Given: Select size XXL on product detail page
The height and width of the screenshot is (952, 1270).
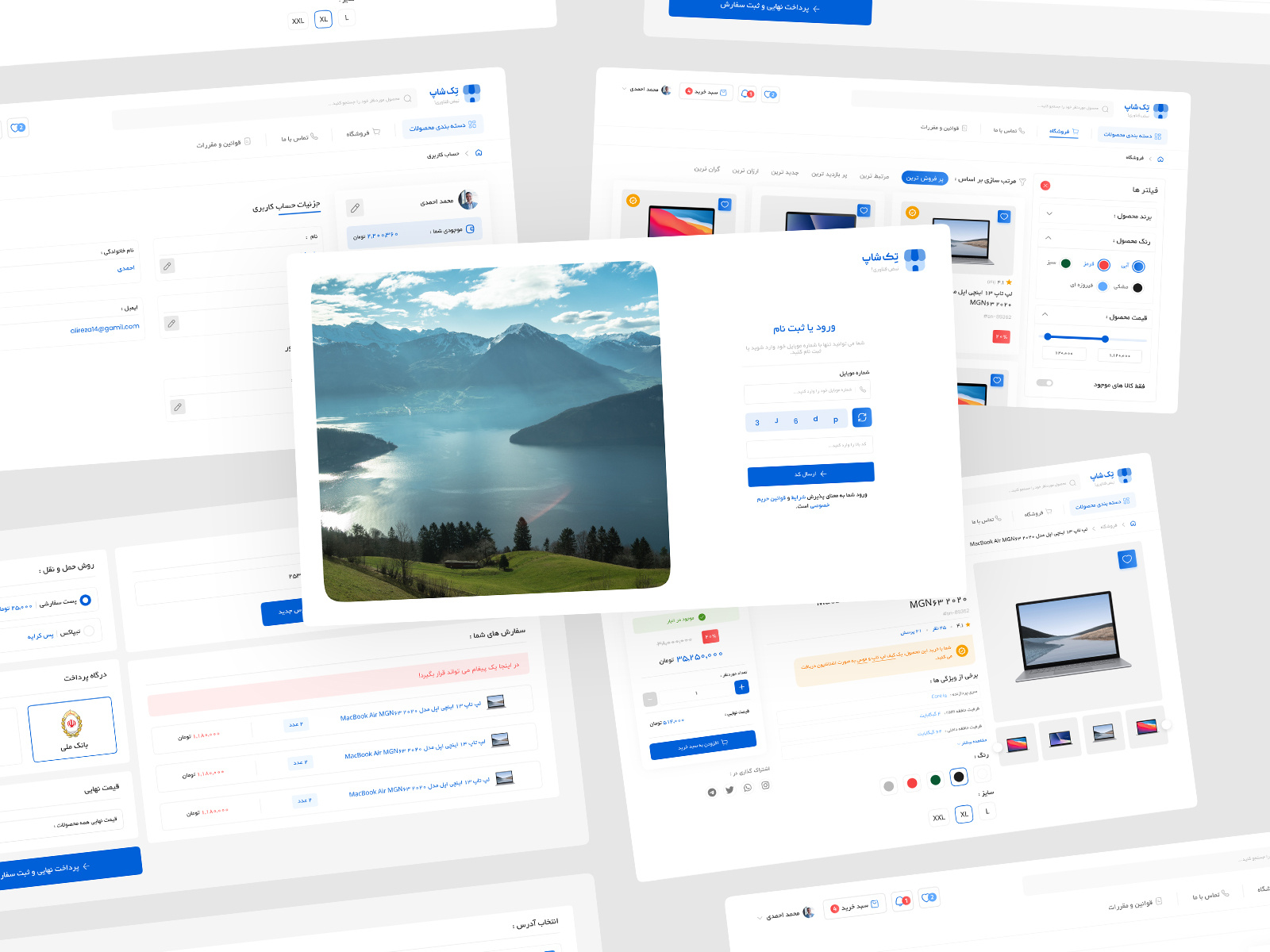Looking at the screenshot, I should pos(939,817).
